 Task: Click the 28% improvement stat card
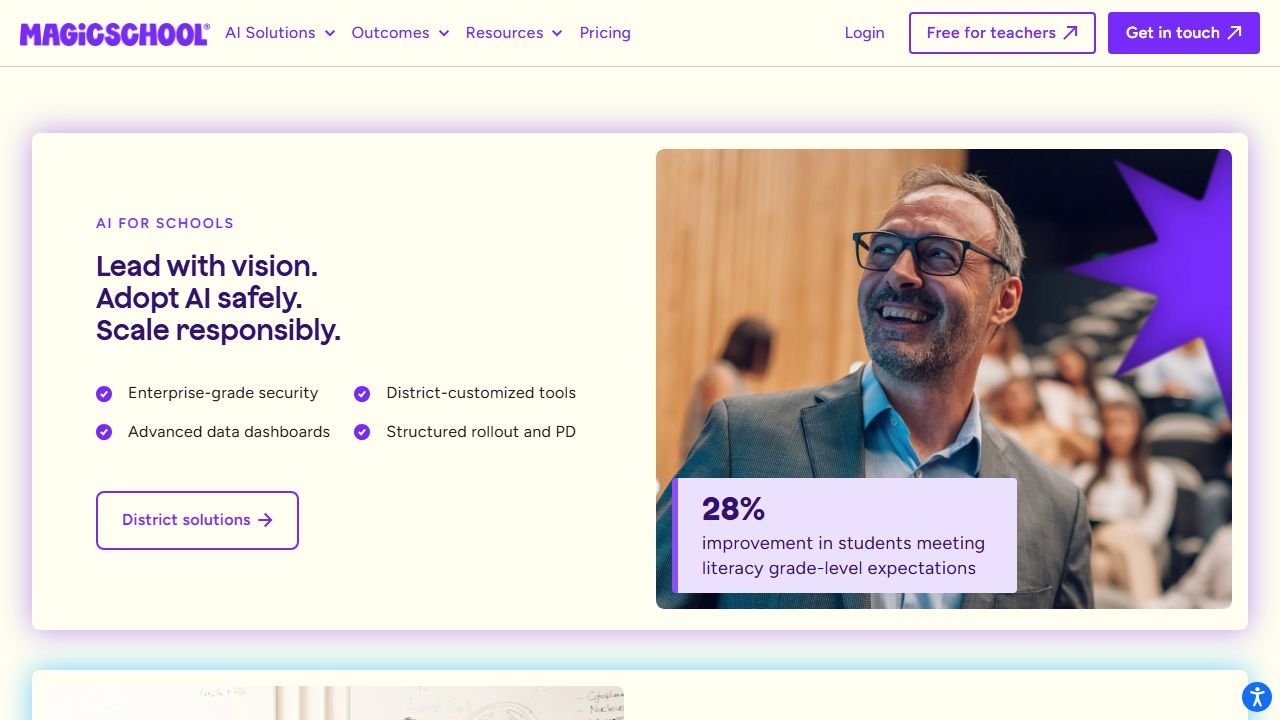click(845, 535)
